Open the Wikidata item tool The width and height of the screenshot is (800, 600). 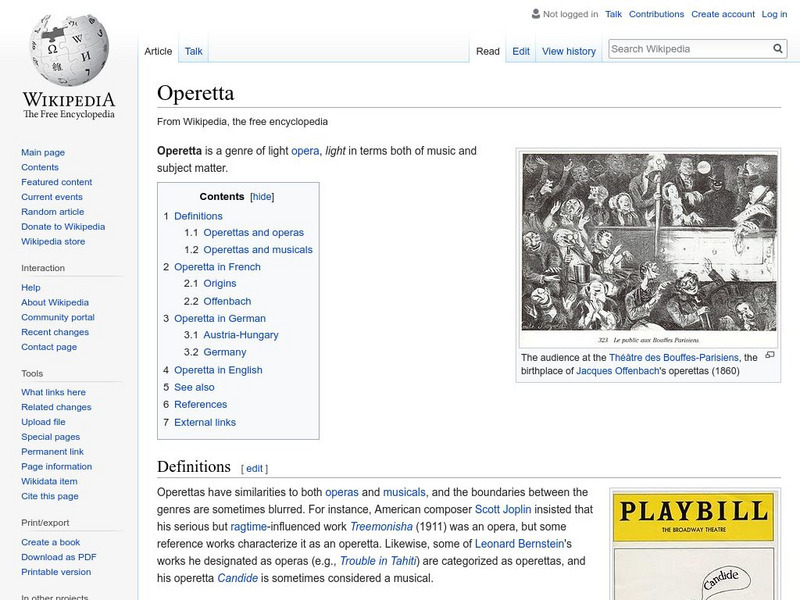pyautogui.click(x=51, y=481)
